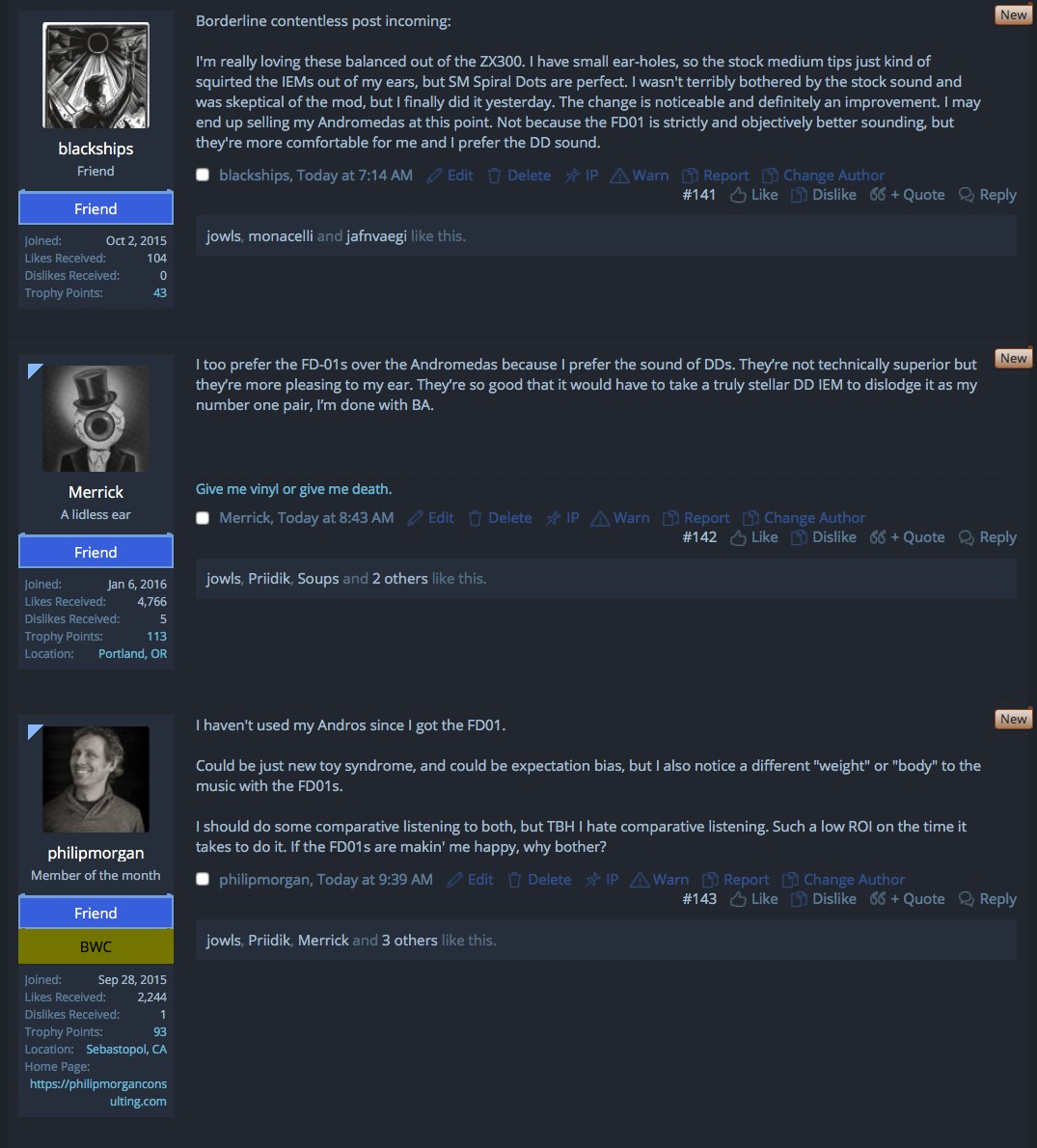The width and height of the screenshot is (1037, 1148).
Task: Reply to post #142
Action: [x=987, y=537]
